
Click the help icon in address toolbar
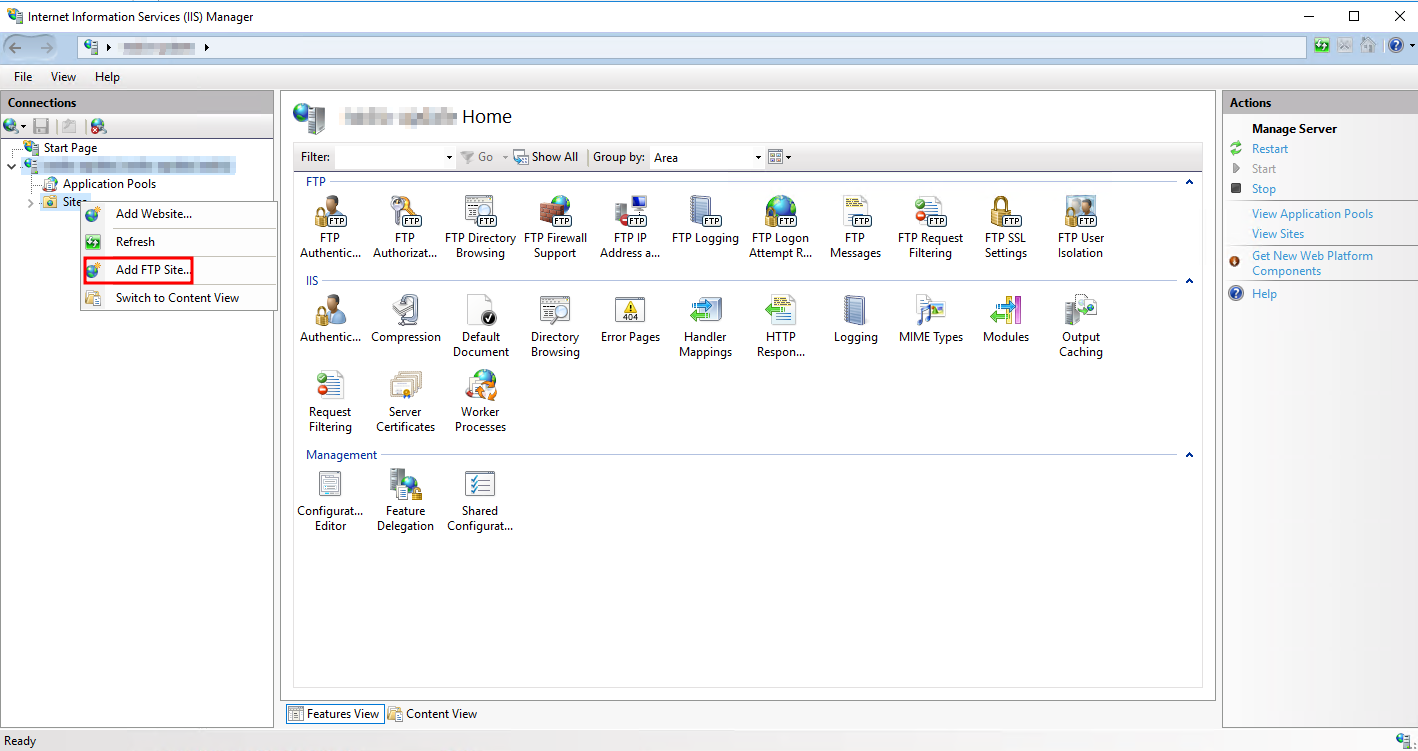pyautogui.click(x=1395, y=46)
